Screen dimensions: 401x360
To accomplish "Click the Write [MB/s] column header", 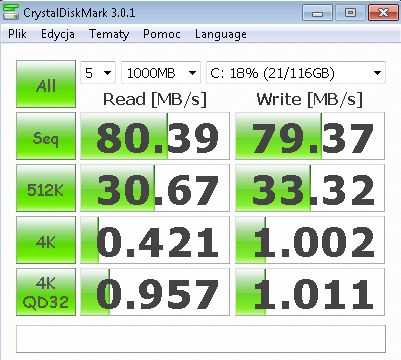I will pos(309,99).
